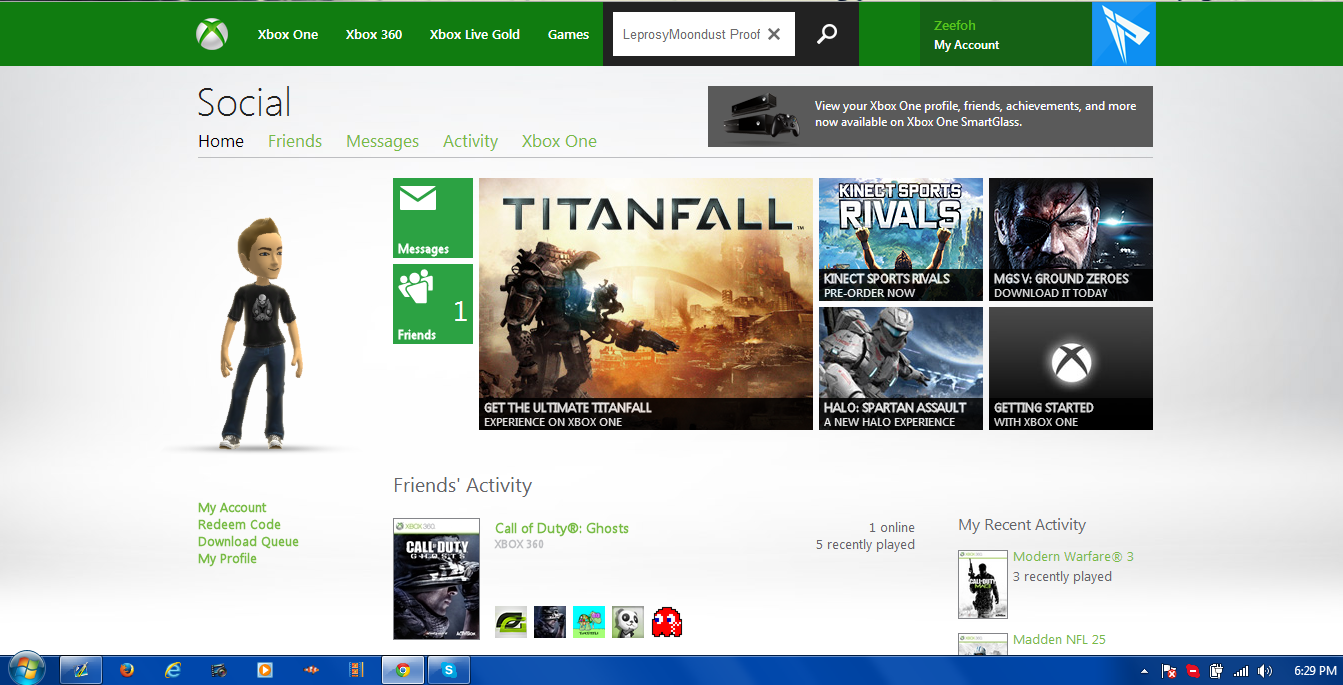This screenshot has height=685, width=1343.
Task: Open the Ghosts soldier friend gamerpic
Action: pos(550,622)
